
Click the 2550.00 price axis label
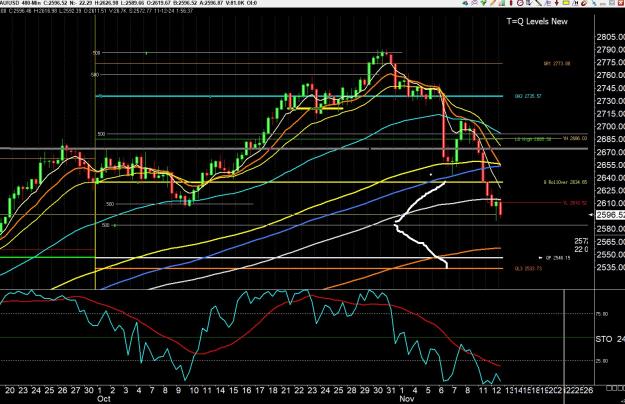coord(611,254)
